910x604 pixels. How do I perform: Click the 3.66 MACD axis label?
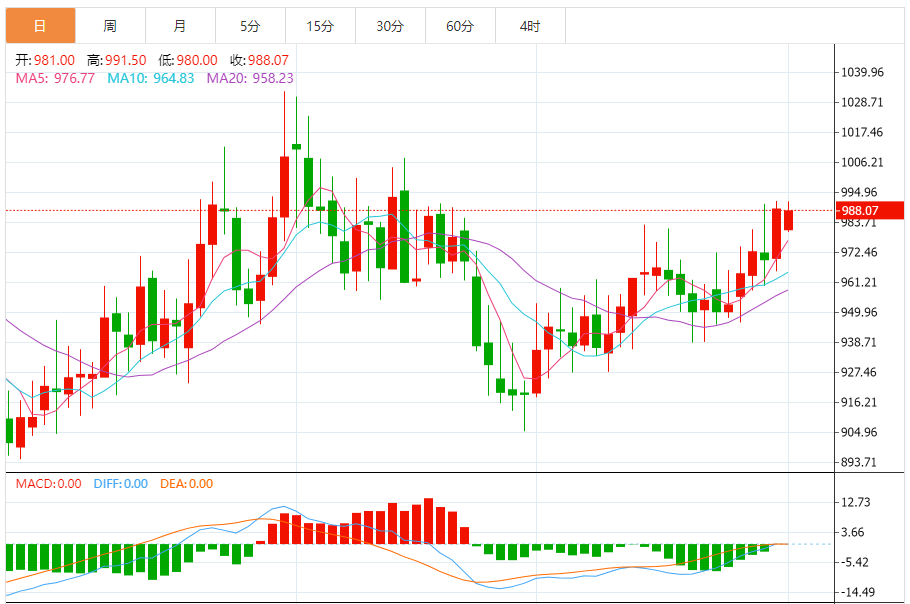coord(853,532)
